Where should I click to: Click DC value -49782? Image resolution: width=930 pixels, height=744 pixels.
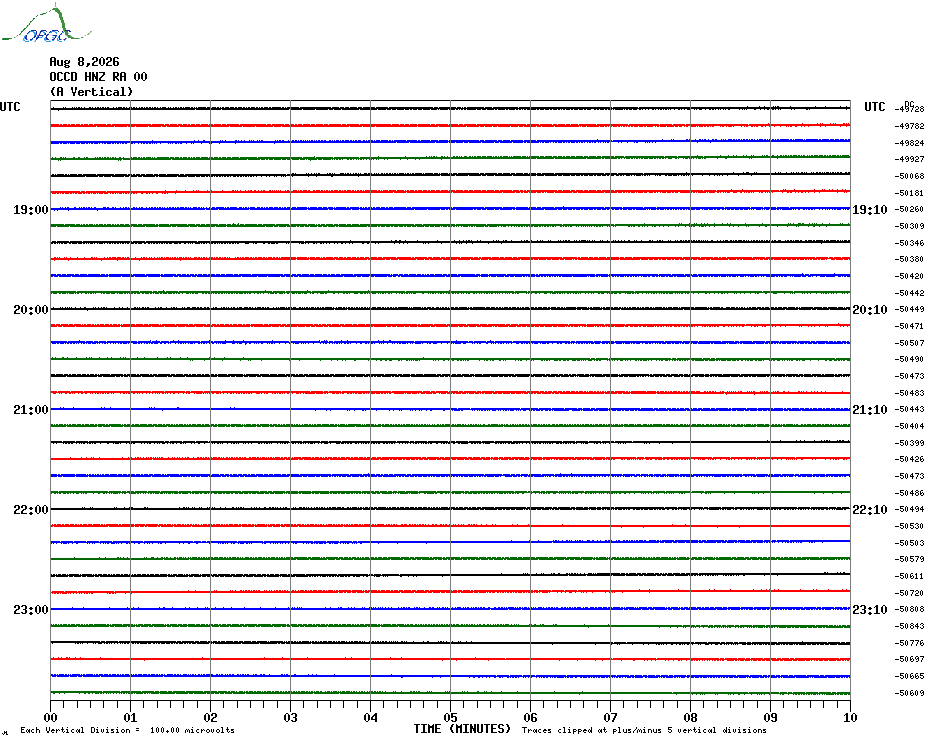point(909,126)
